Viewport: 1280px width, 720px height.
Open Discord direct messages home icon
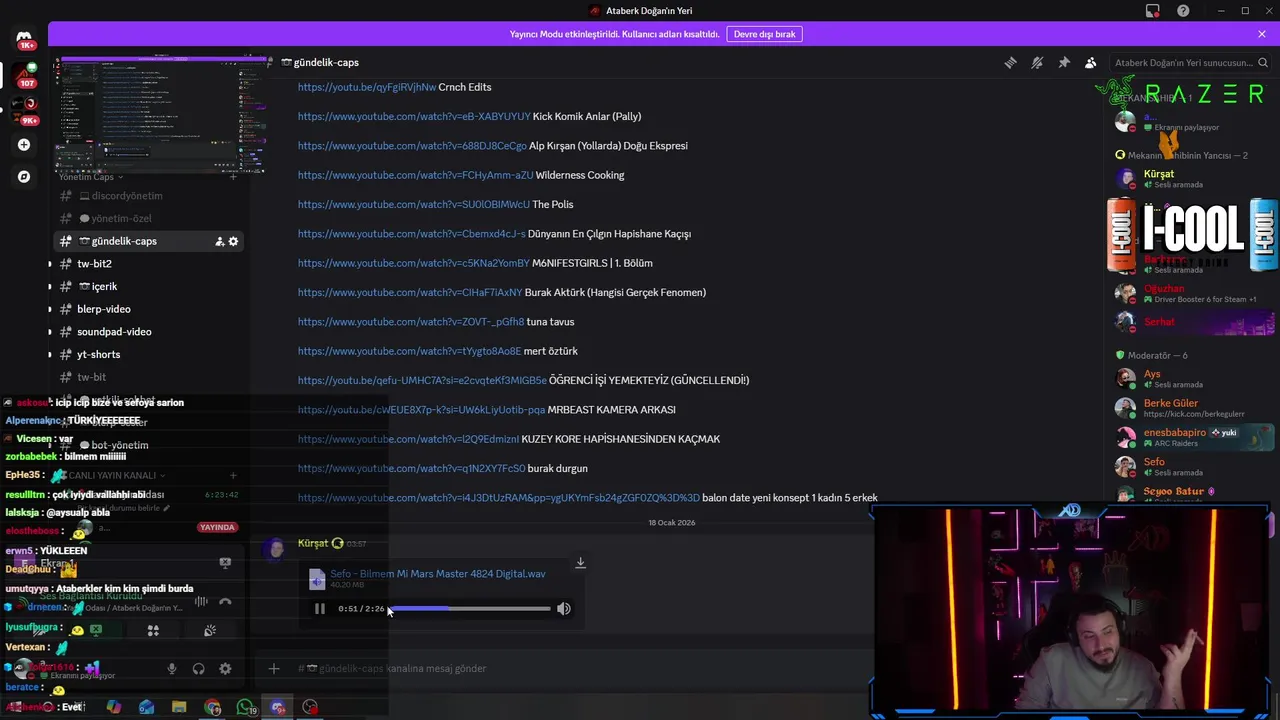pos(24,38)
